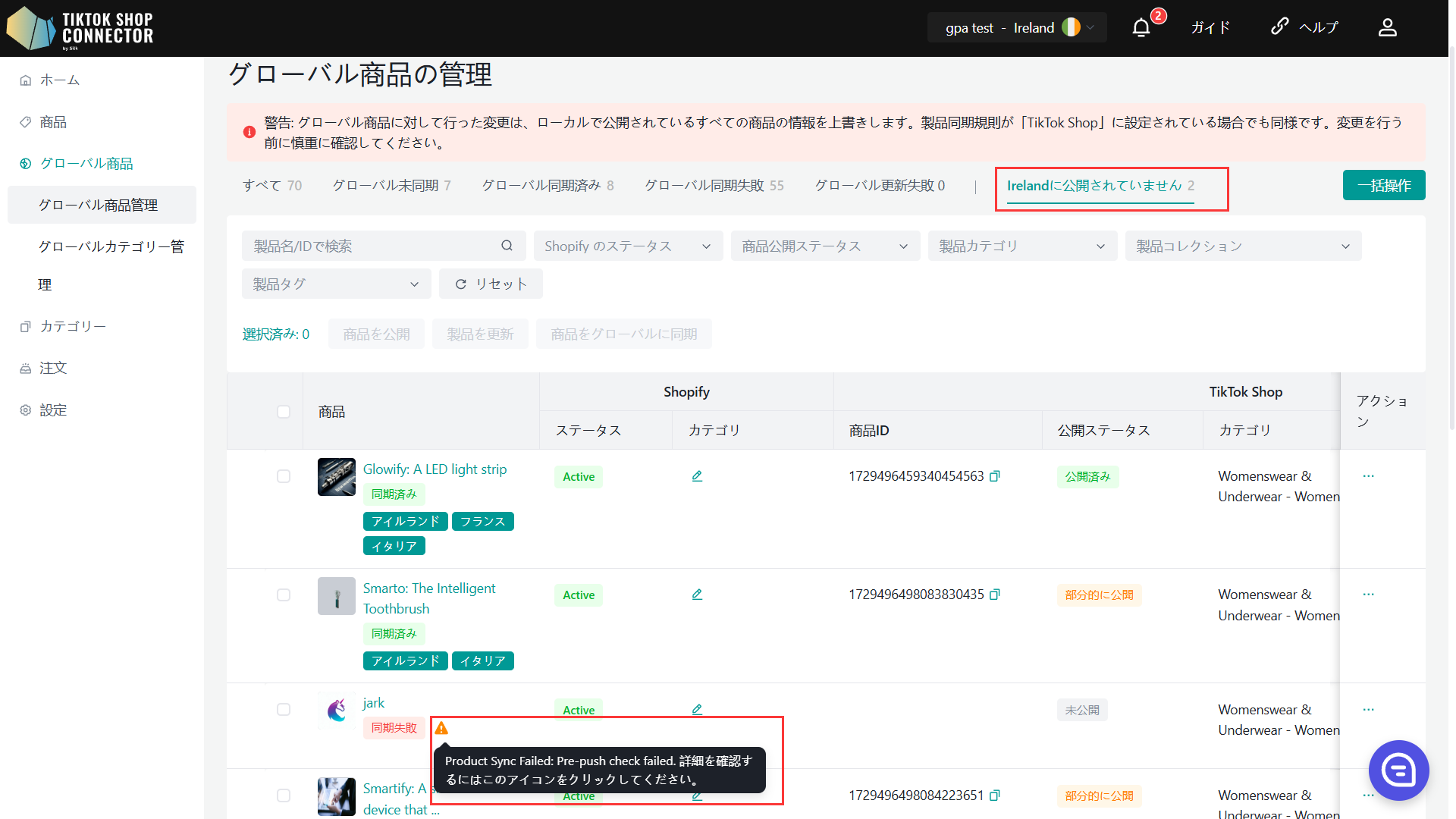The height and width of the screenshot is (819, 1456).
Task: Go to ホーム in sidebar
Action: (x=60, y=80)
